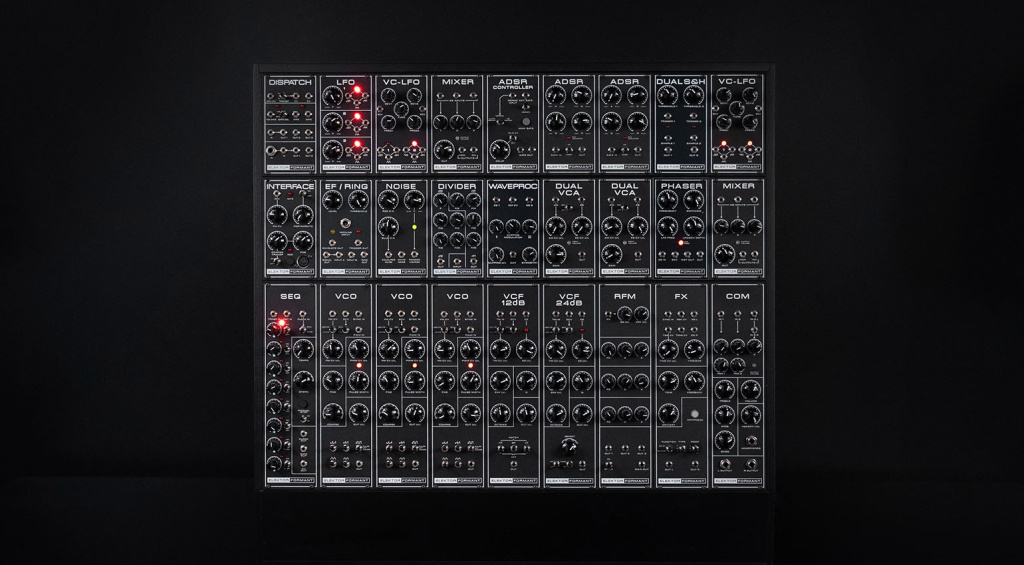Click the Threshold knob on EF/RING module
The width and height of the screenshot is (1024, 565).
358,200
